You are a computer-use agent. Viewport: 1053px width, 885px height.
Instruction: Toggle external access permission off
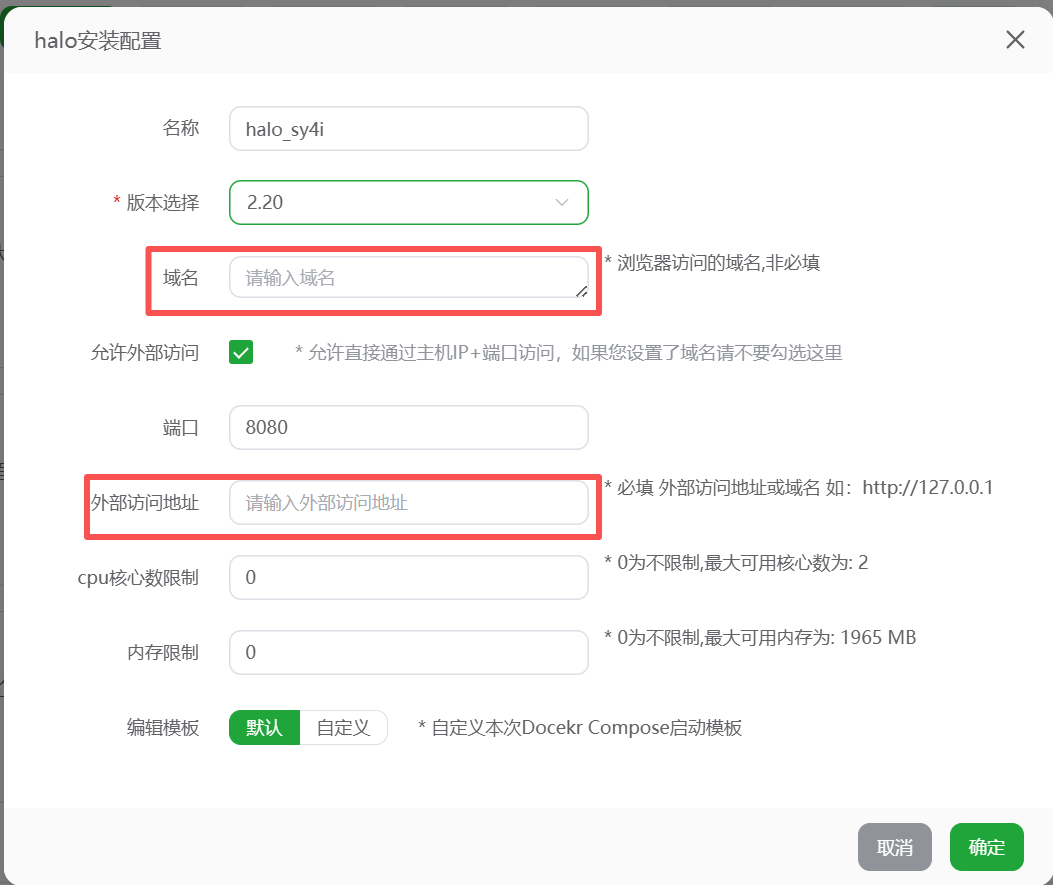pos(240,352)
